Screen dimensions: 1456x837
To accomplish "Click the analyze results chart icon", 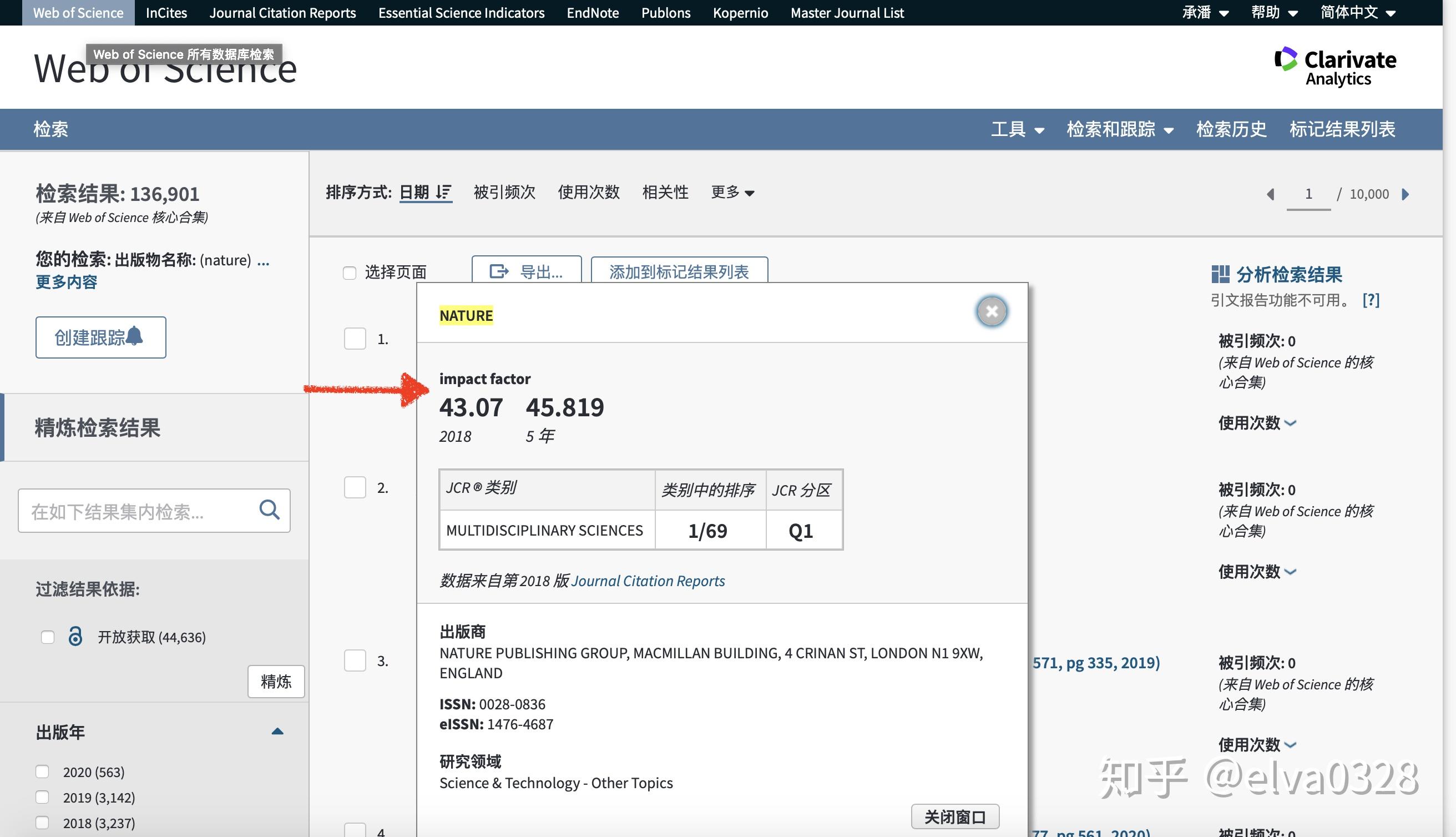I will pos(1220,274).
